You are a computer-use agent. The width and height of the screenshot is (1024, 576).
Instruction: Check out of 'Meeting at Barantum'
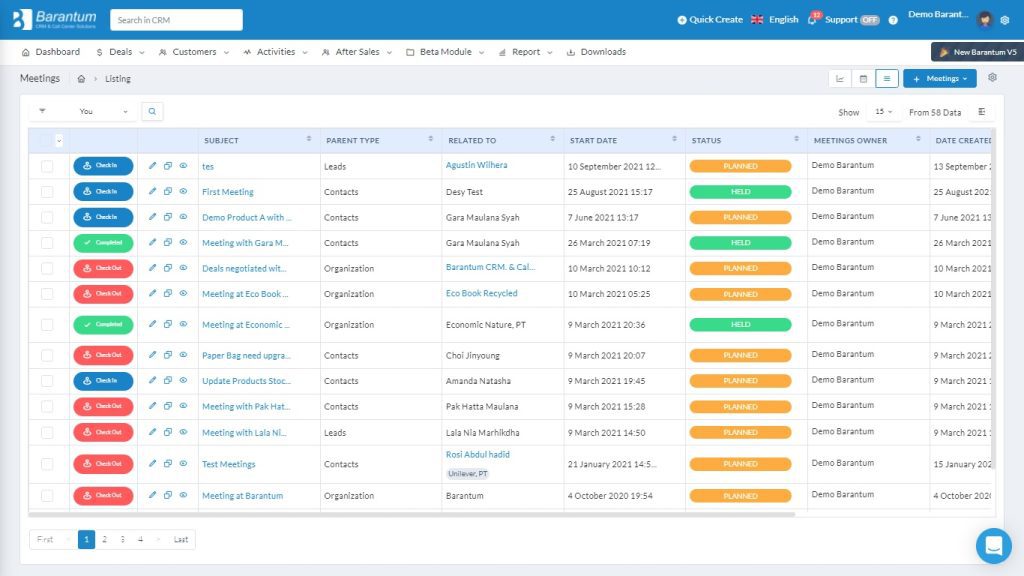click(x=103, y=495)
